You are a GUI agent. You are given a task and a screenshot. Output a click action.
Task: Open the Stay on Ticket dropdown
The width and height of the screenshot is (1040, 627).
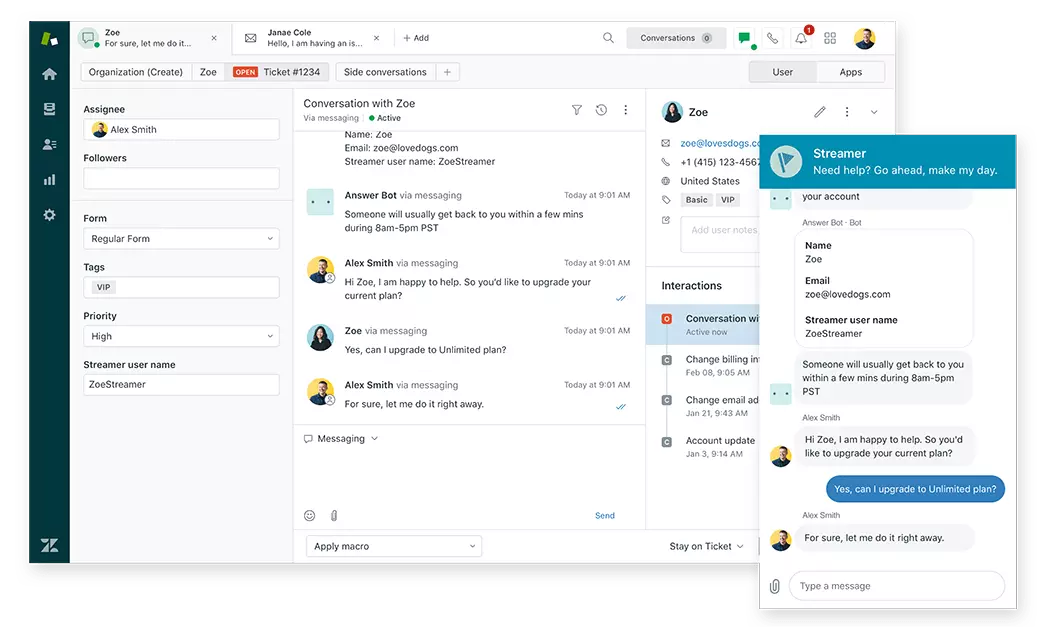(705, 546)
